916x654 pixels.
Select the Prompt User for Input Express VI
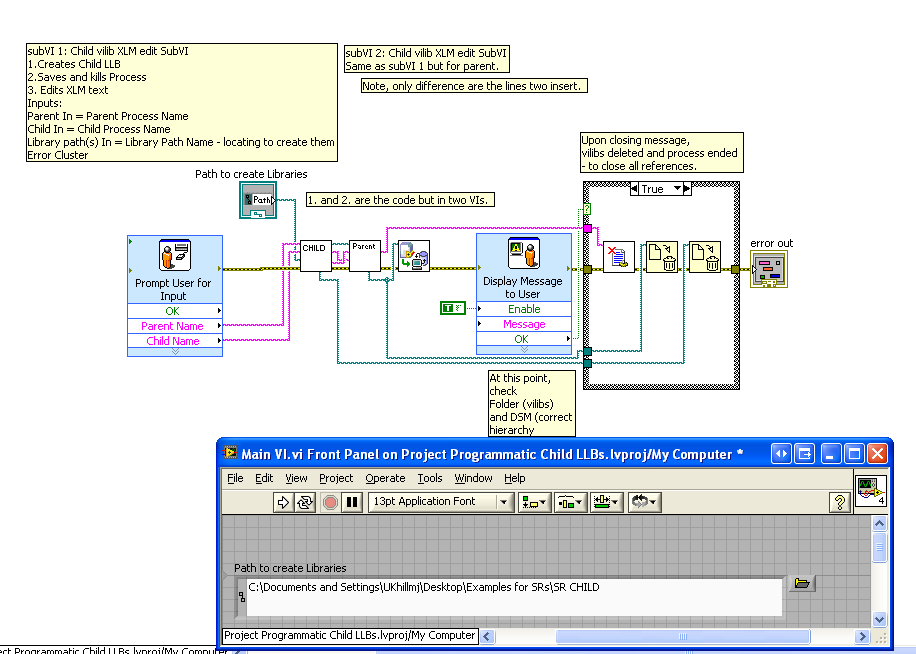pyautogui.click(x=174, y=256)
